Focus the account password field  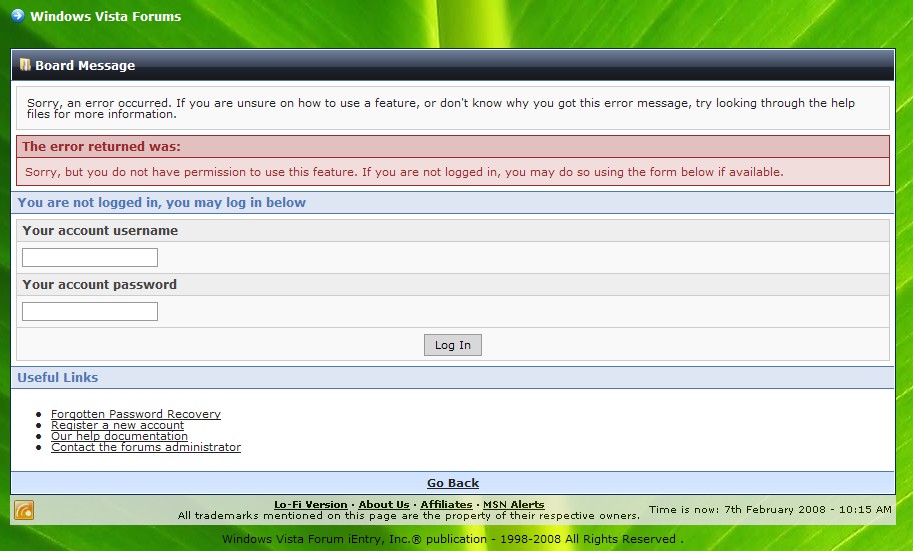pyautogui.click(x=90, y=312)
